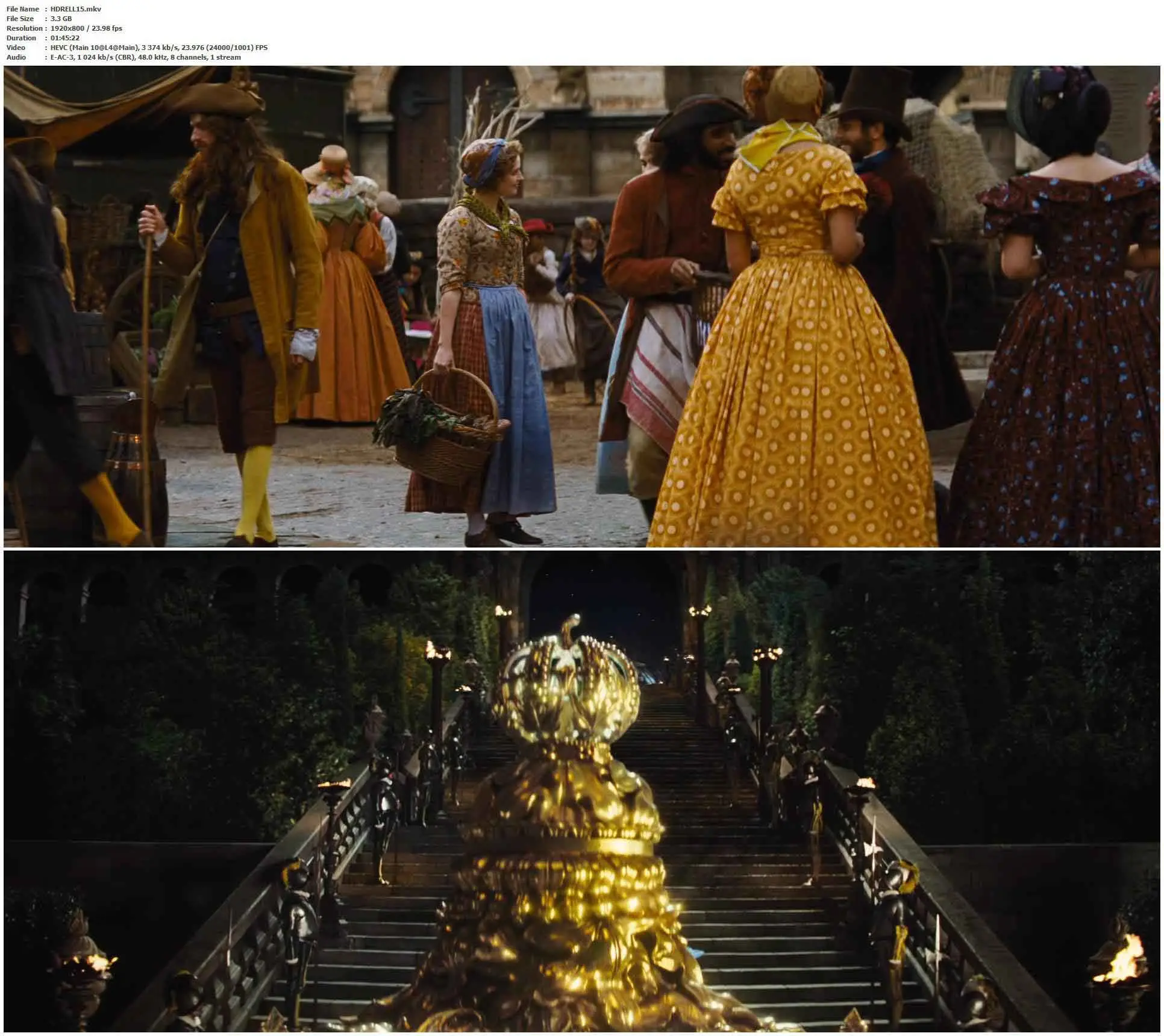Image resolution: width=1164 pixels, height=1036 pixels.
Task: Click the "Resolution" label
Action: point(24,28)
